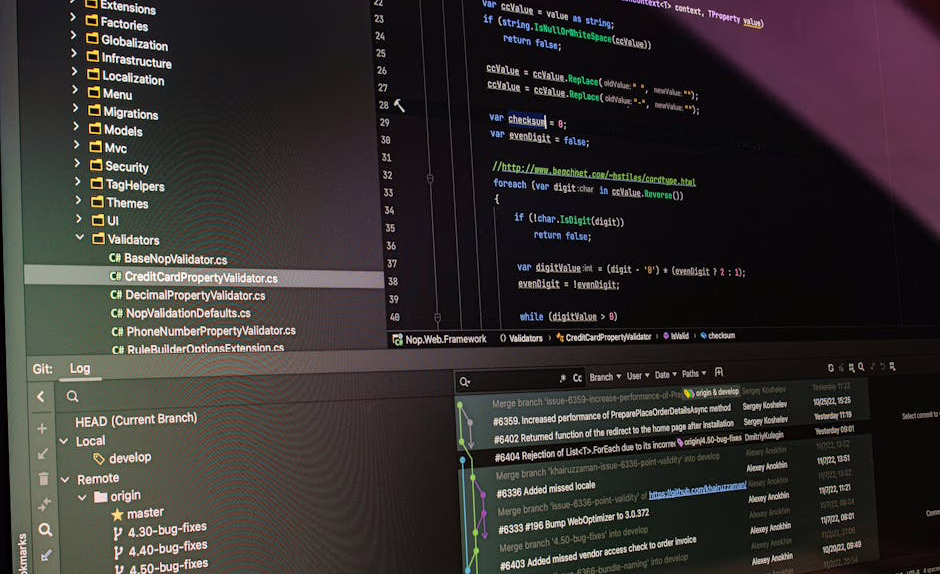Viewport: 940px width, 574px height.
Task: Open the User filter dropdown
Action: (x=636, y=376)
